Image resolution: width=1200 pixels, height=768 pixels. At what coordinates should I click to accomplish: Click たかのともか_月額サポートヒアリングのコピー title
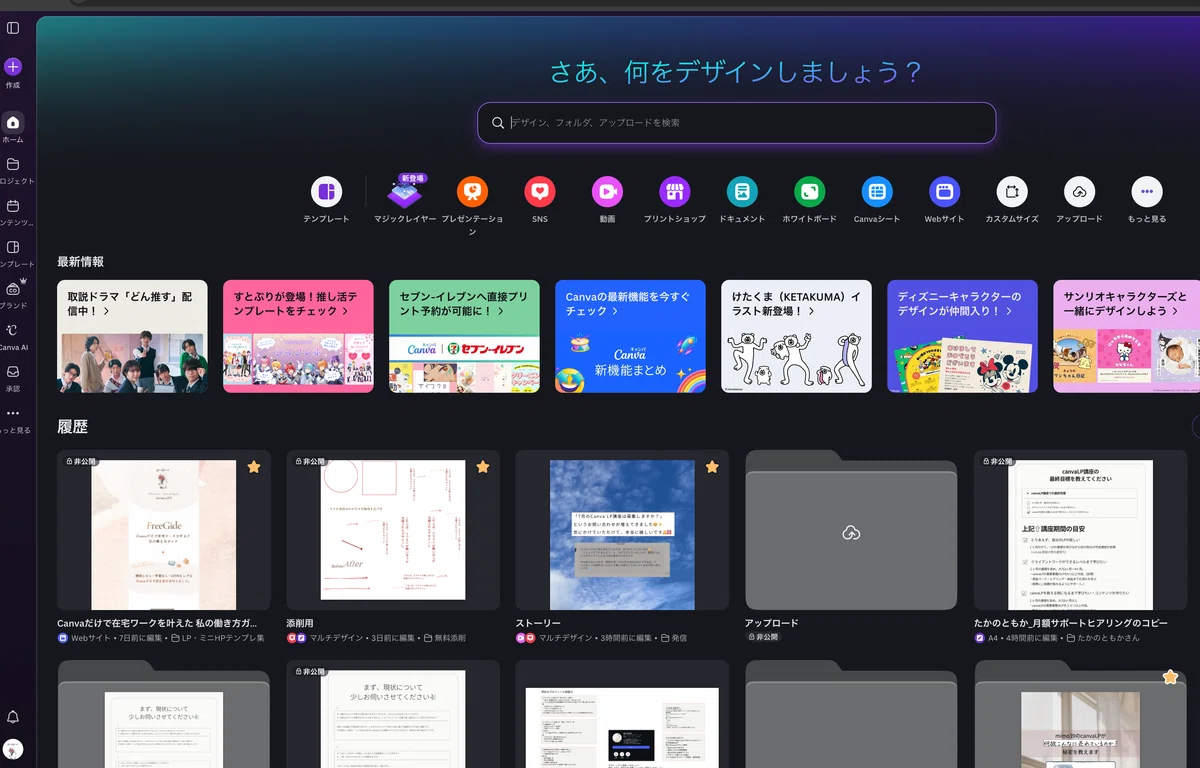(x=1071, y=623)
